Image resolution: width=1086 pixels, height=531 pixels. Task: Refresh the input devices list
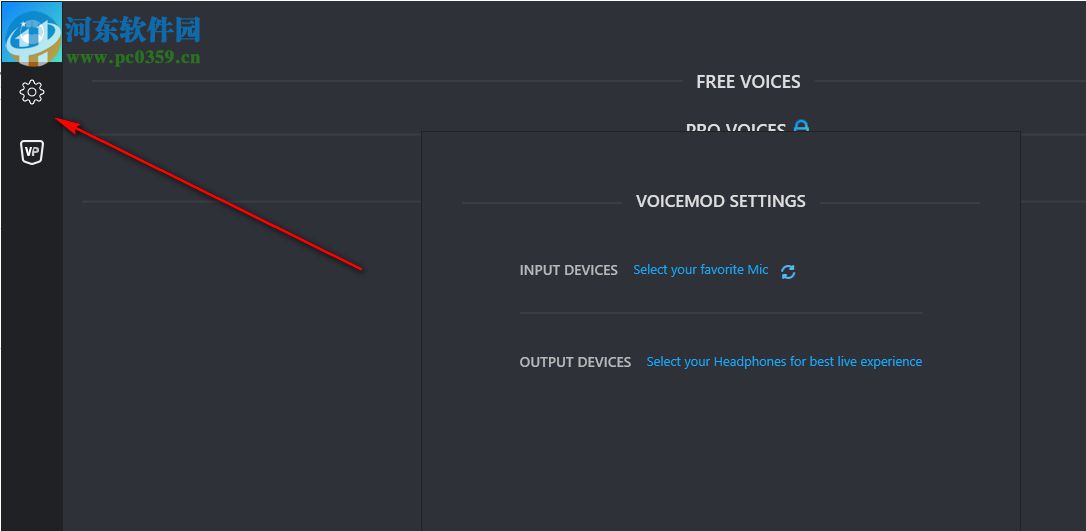click(x=788, y=271)
